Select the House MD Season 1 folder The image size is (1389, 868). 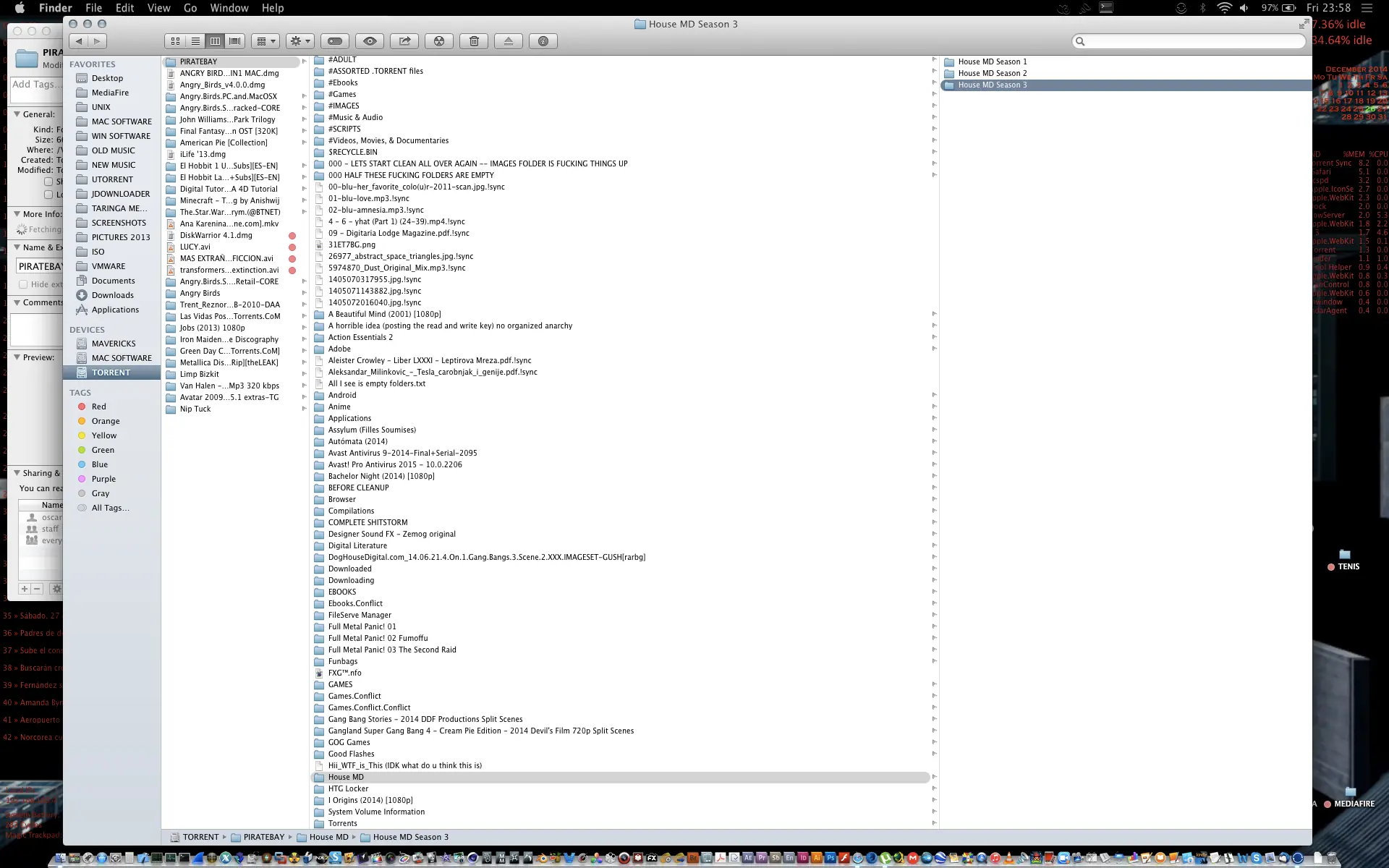[992, 61]
